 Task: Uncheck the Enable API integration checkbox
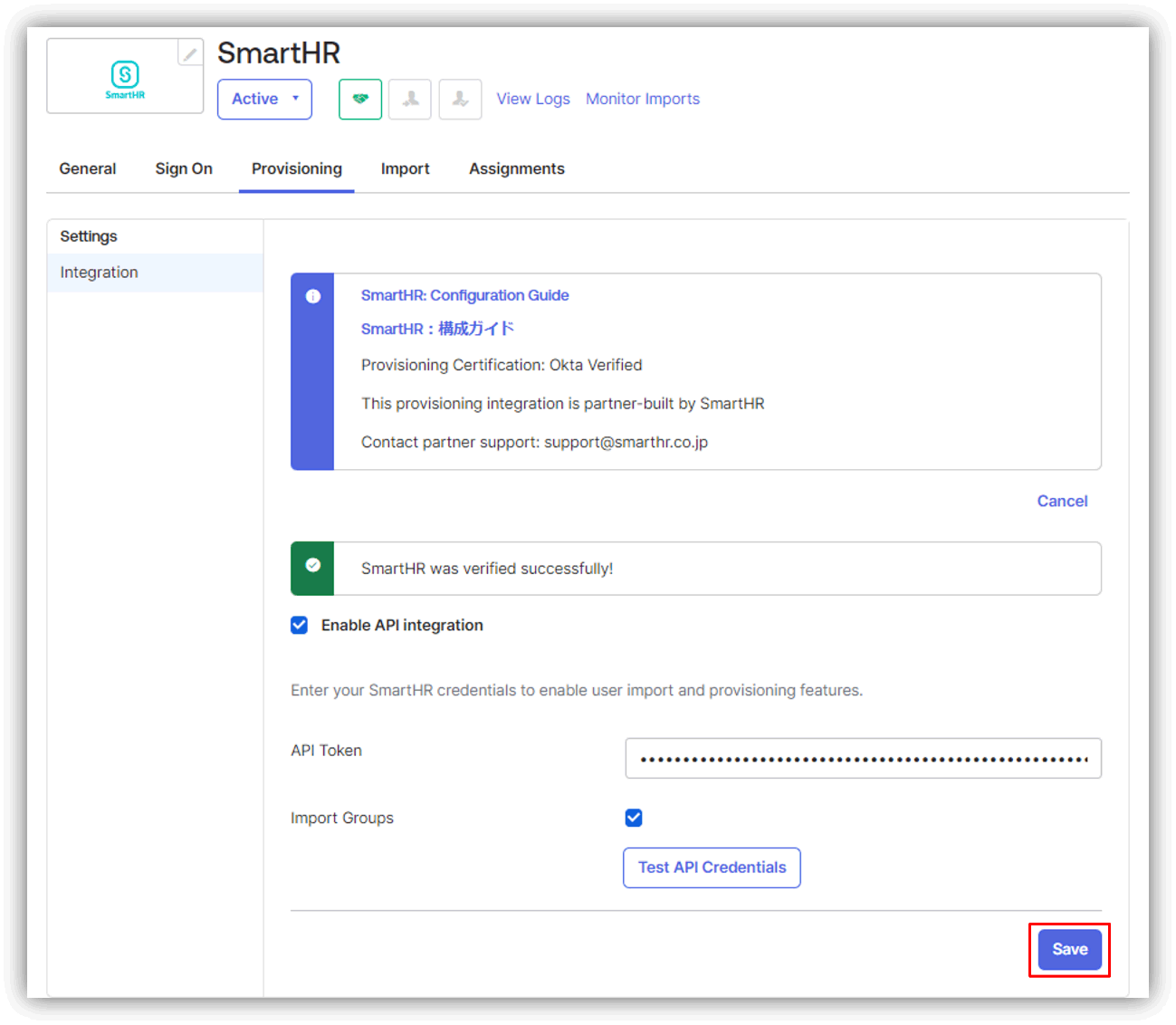(x=300, y=626)
